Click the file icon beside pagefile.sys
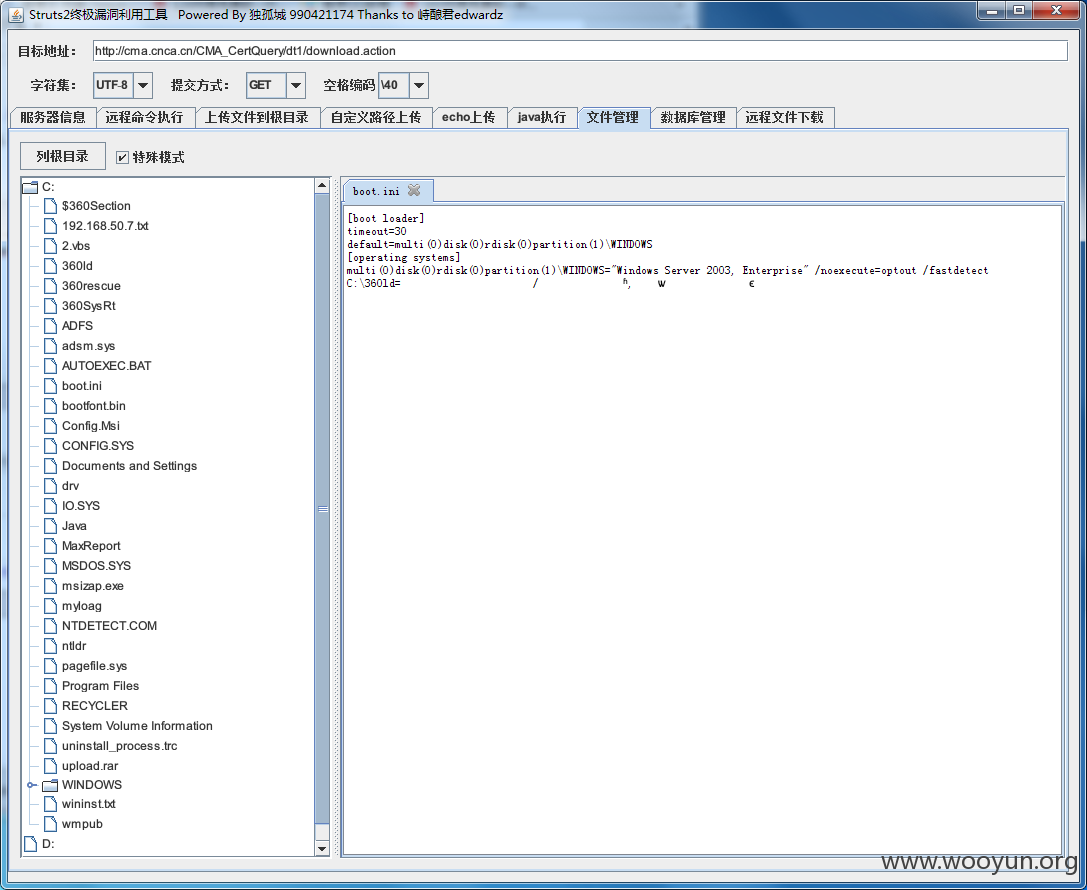 click(50, 666)
